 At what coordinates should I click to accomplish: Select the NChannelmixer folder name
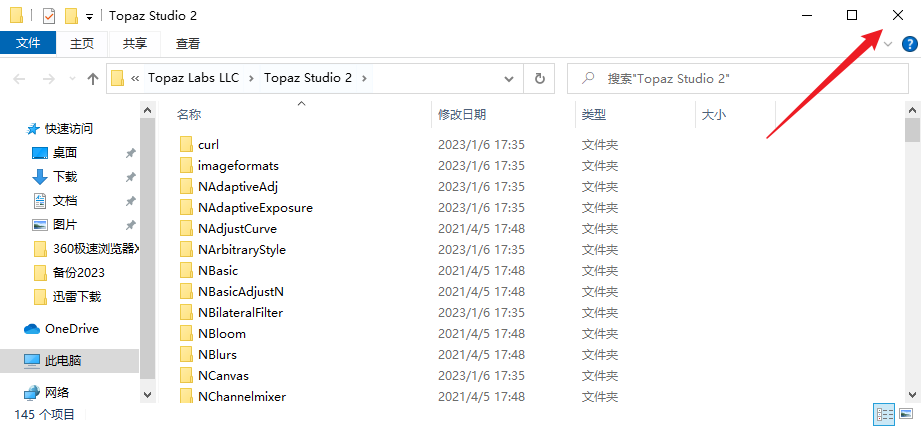coord(242,396)
